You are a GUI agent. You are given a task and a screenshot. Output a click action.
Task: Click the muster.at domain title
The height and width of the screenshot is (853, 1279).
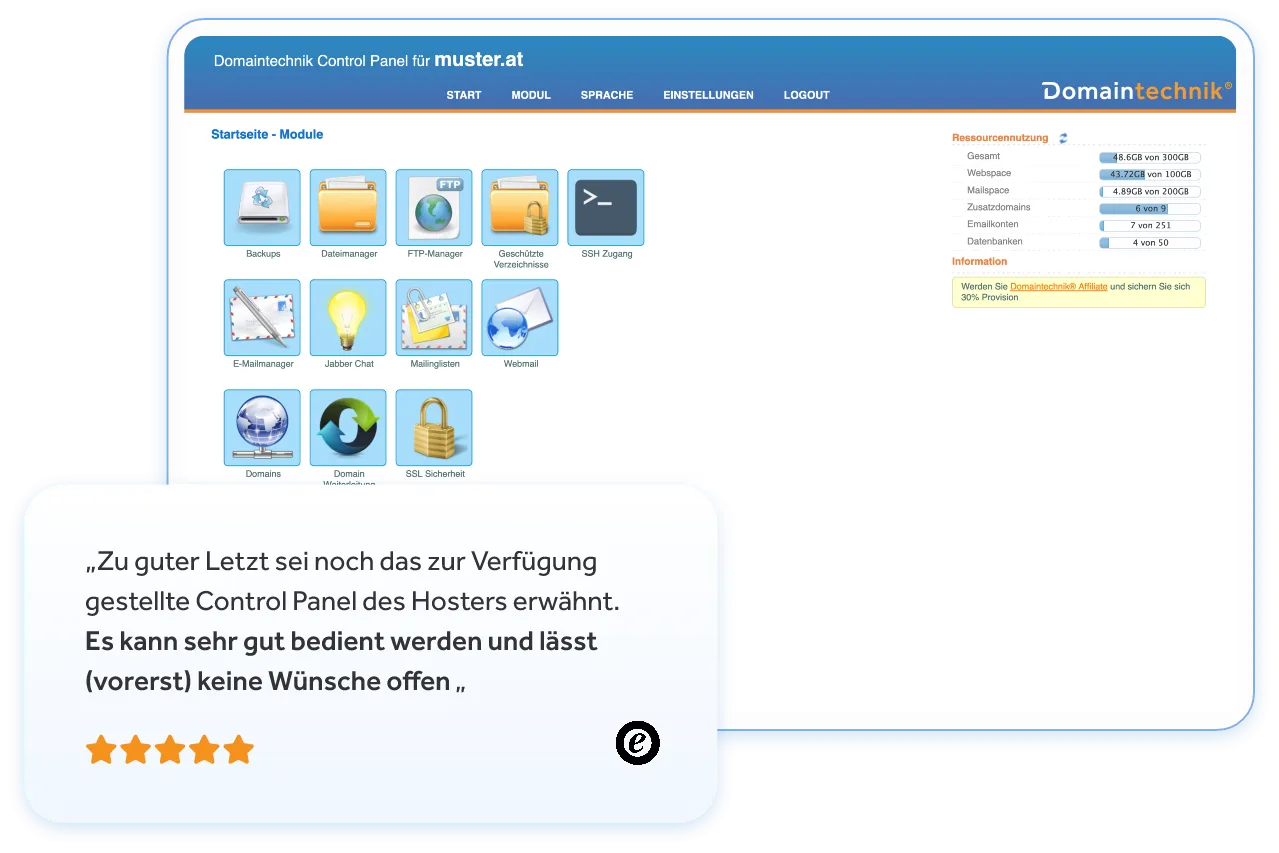[479, 60]
